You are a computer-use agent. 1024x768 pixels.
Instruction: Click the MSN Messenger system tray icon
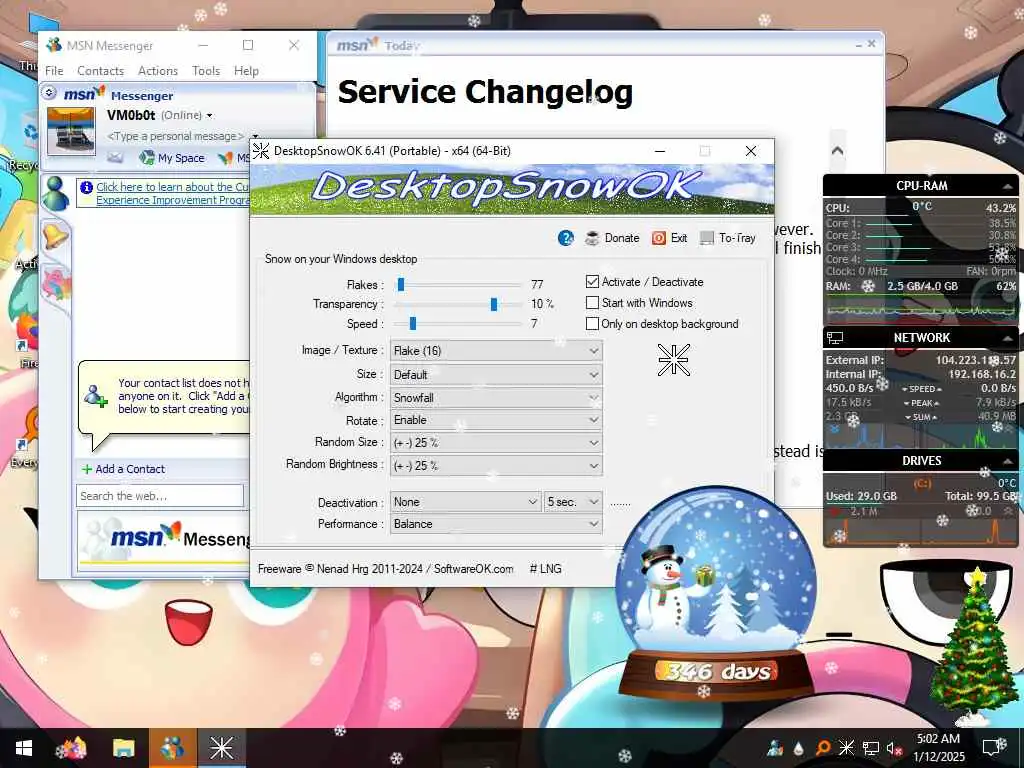[x=775, y=748]
